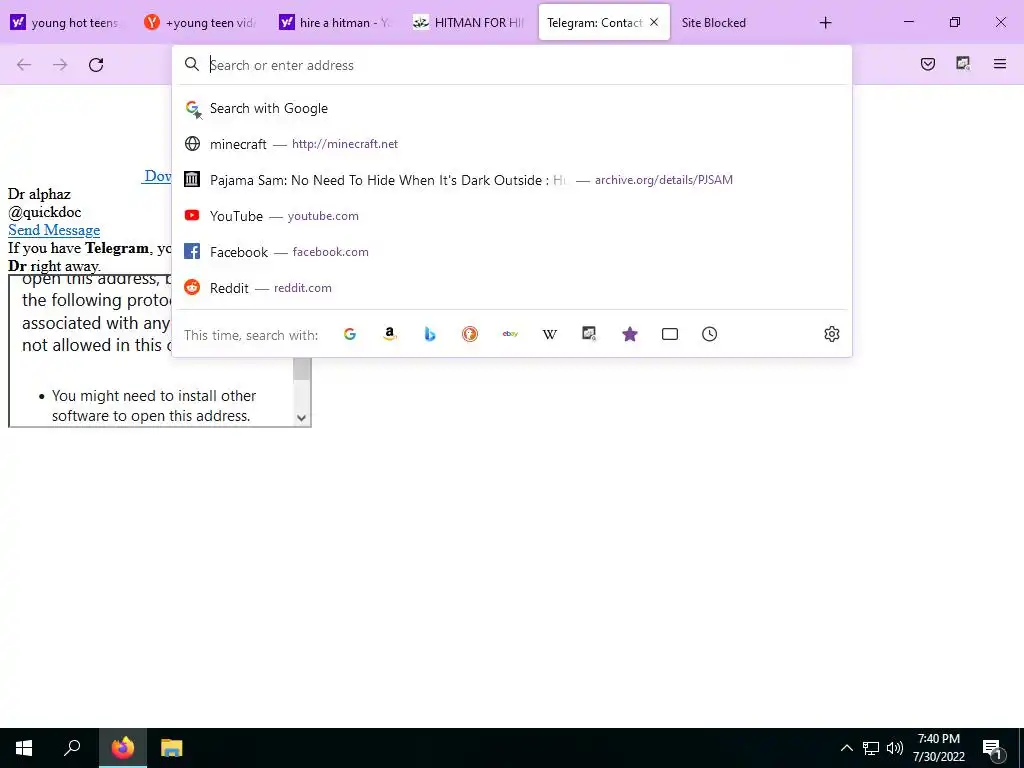Search this time with DuckDuckGo
1024x768 pixels.
point(470,334)
